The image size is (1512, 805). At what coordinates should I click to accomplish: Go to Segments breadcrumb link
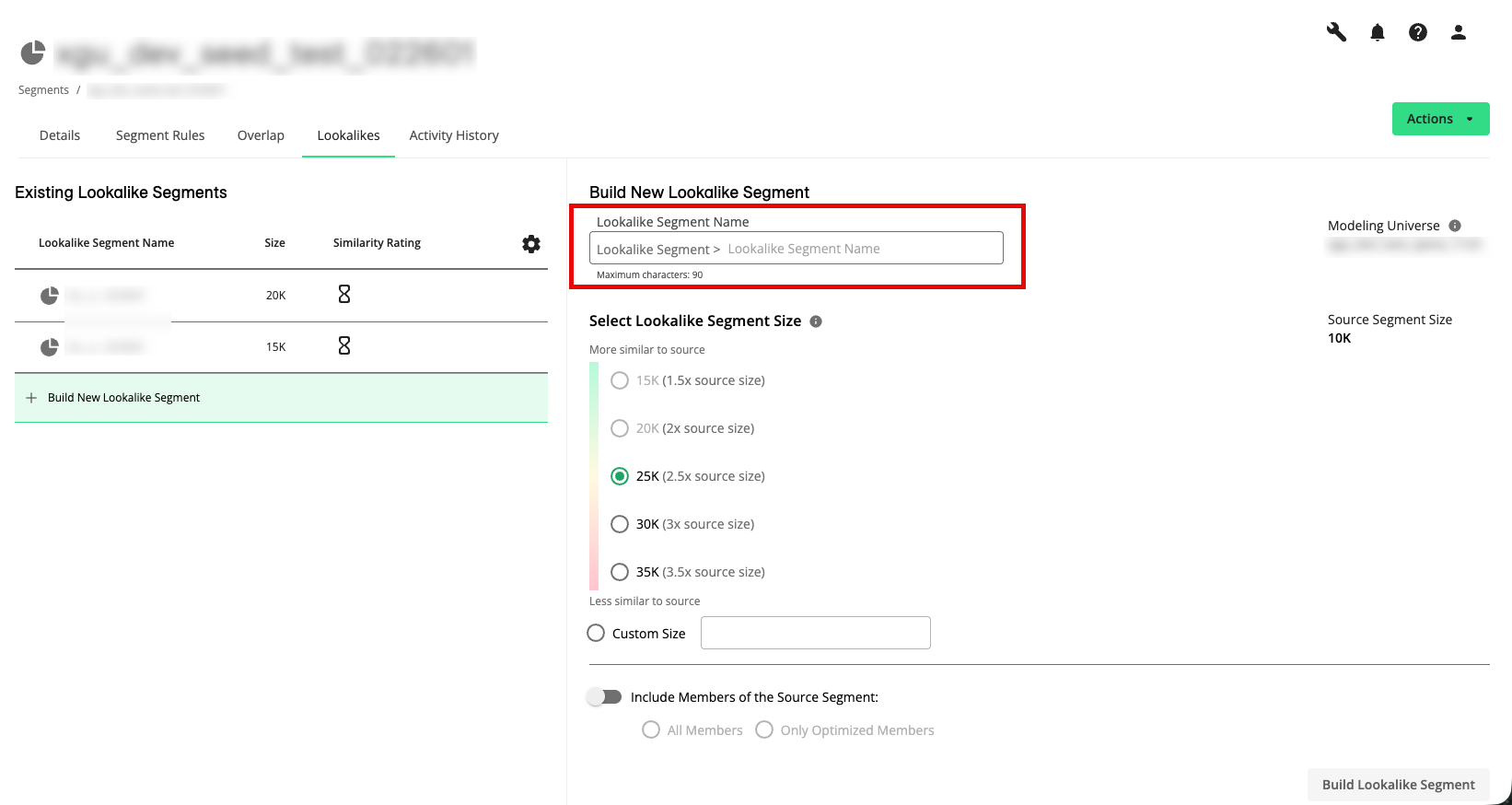(x=43, y=90)
